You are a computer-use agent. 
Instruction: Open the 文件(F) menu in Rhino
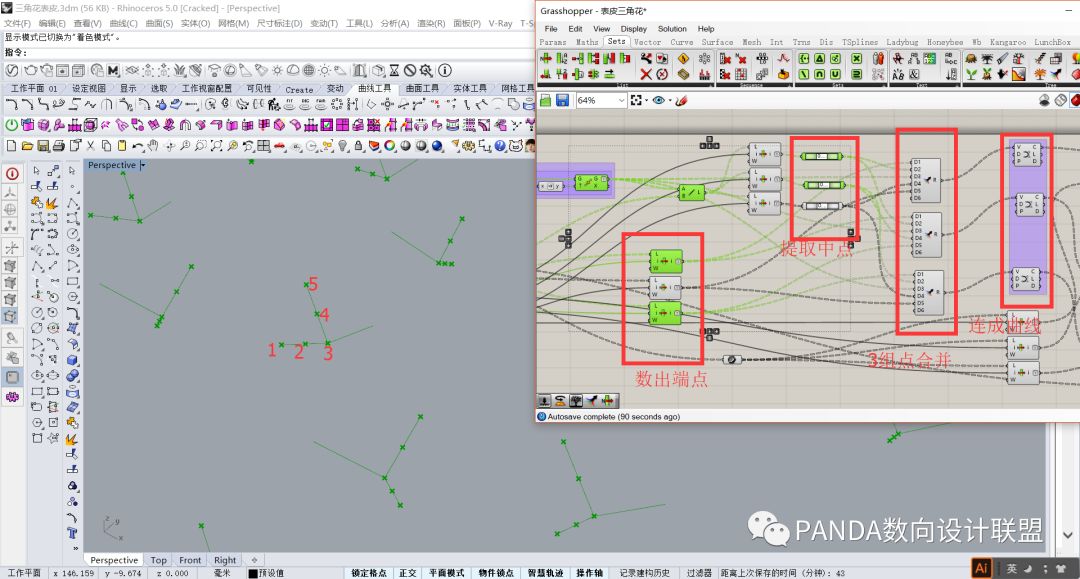pos(17,23)
